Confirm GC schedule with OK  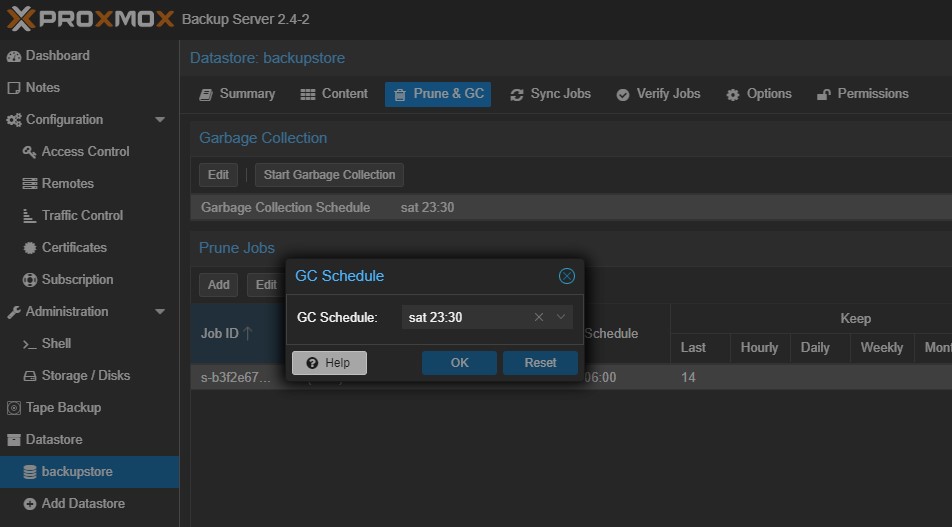[459, 363]
